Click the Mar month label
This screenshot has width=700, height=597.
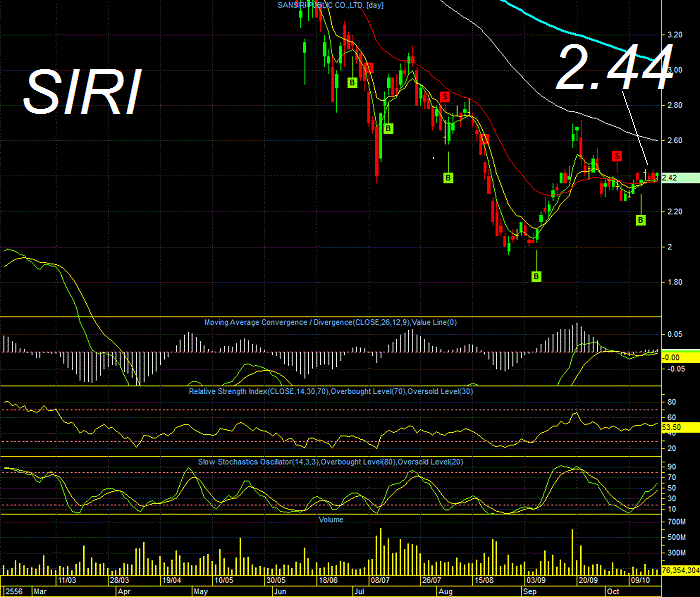40,591
